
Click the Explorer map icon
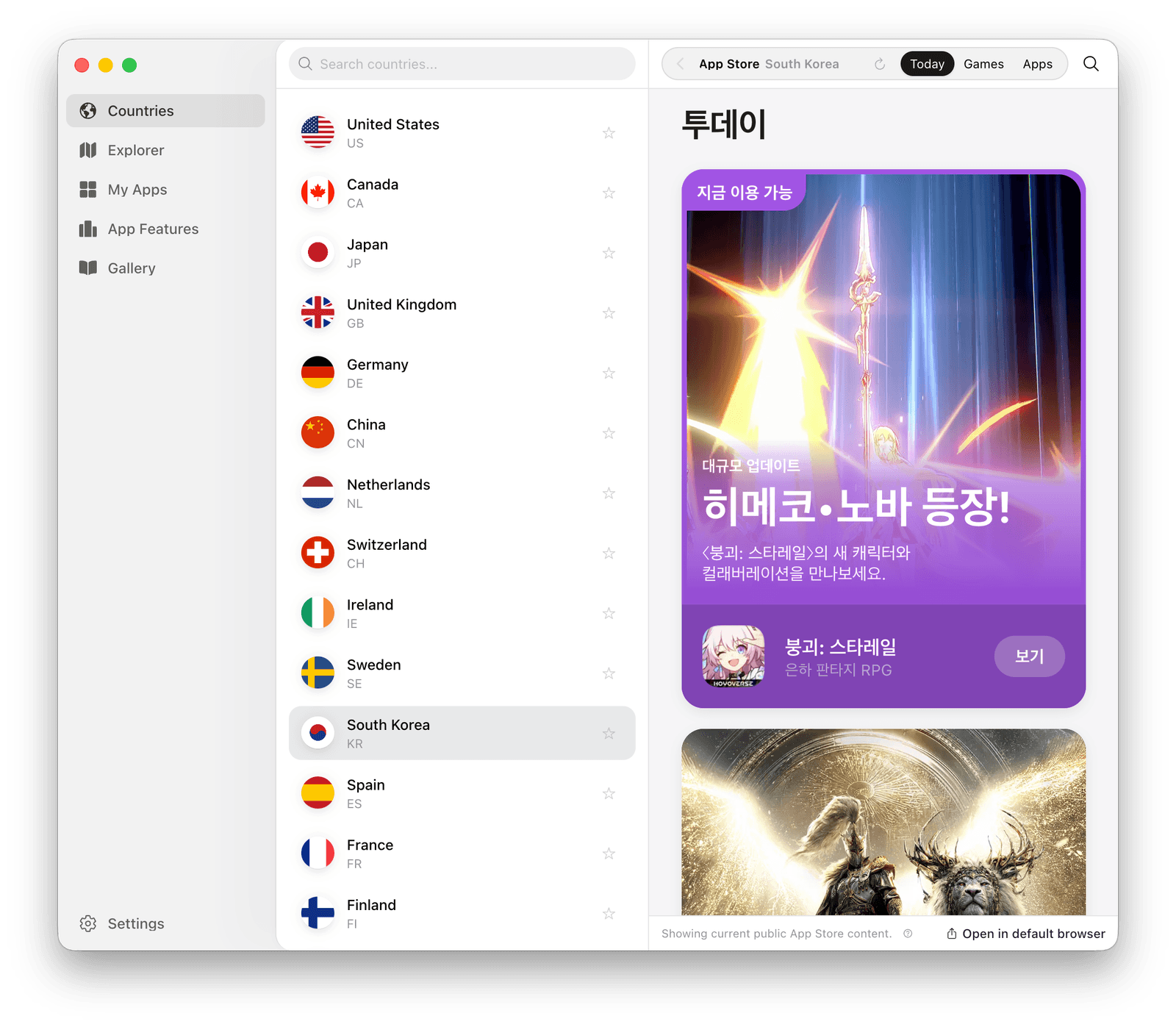pos(88,150)
